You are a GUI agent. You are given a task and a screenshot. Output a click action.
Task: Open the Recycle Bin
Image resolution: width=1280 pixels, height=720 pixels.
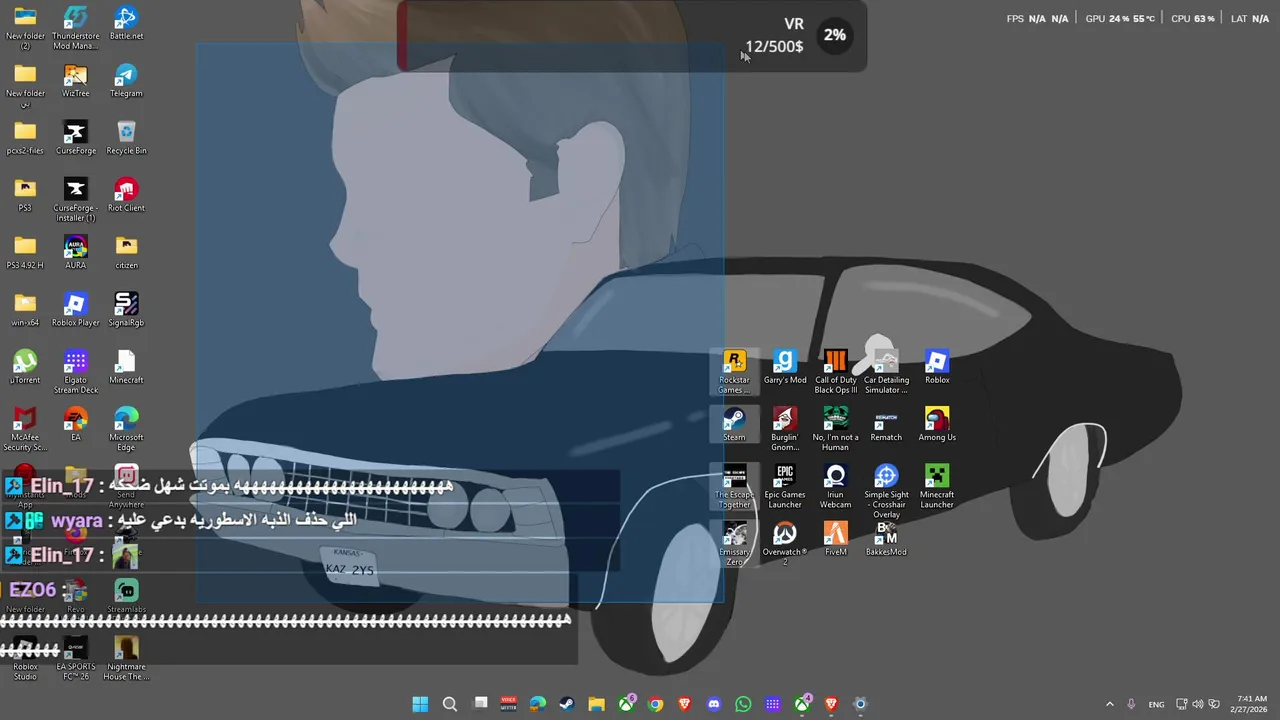coord(126,138)
